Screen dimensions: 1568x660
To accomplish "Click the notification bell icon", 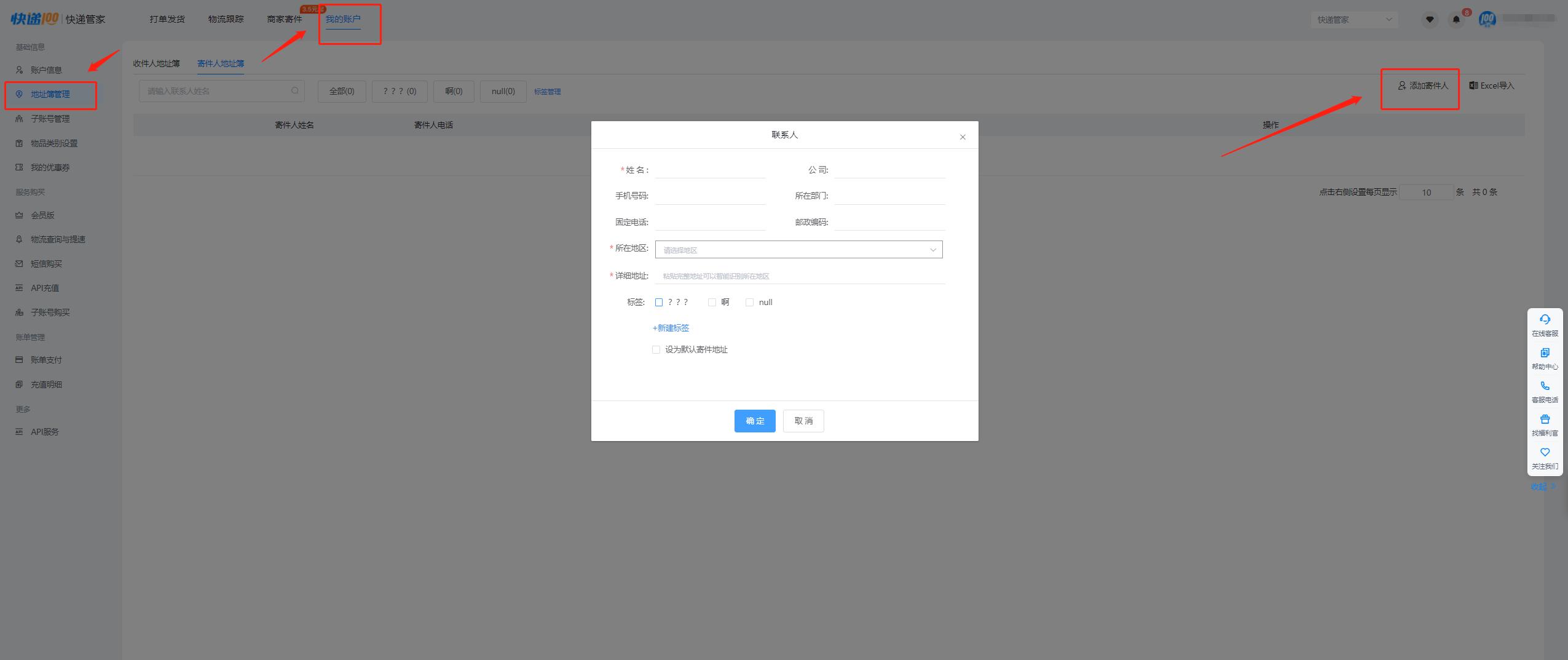I will pos(1456,20).
